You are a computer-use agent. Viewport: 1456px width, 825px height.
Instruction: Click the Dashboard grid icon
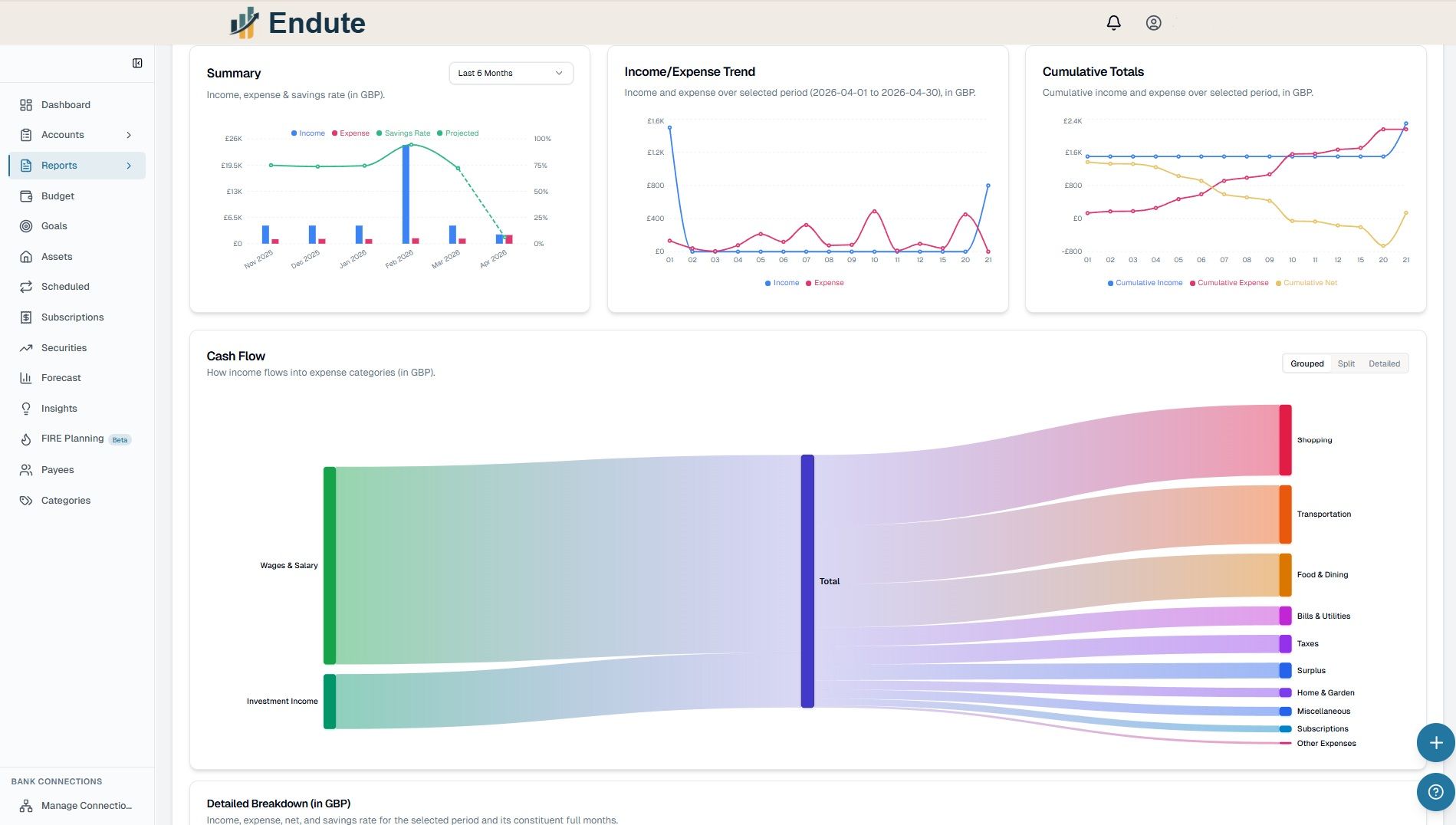click(x=26, y=105)
